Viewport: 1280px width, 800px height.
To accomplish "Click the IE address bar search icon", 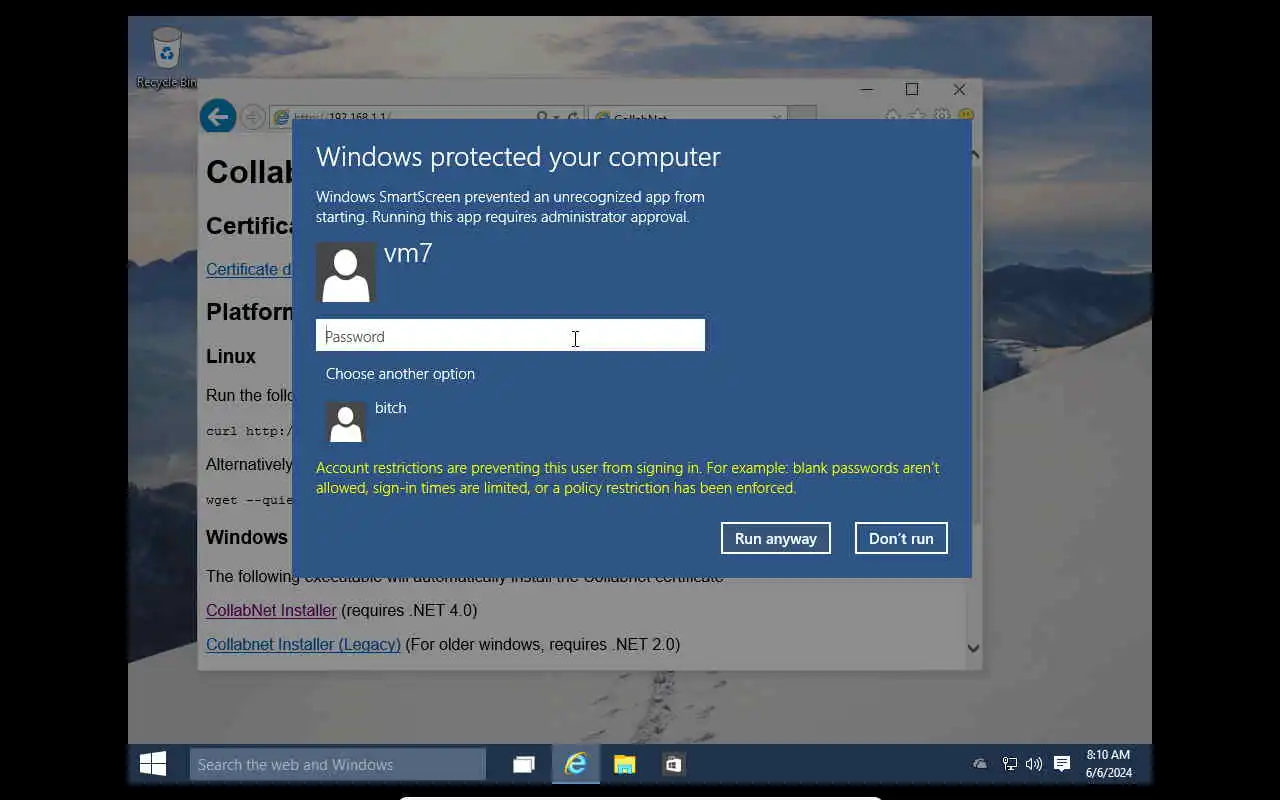I will pyautogui.click(x=542, y=117).
